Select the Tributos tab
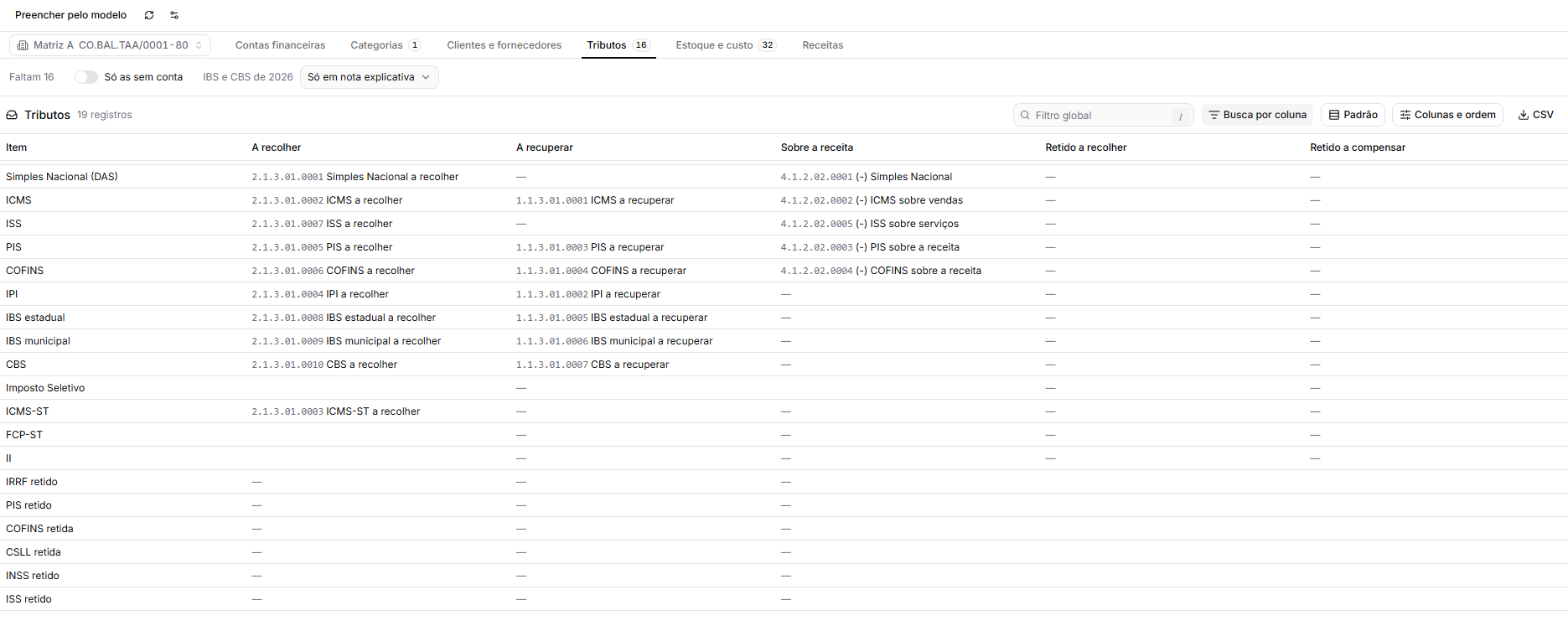The image size is (1568, 626). pos(619,45)
